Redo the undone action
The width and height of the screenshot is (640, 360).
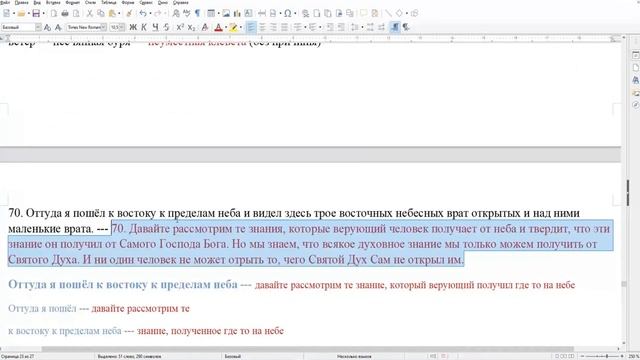[x=158, y=13]
